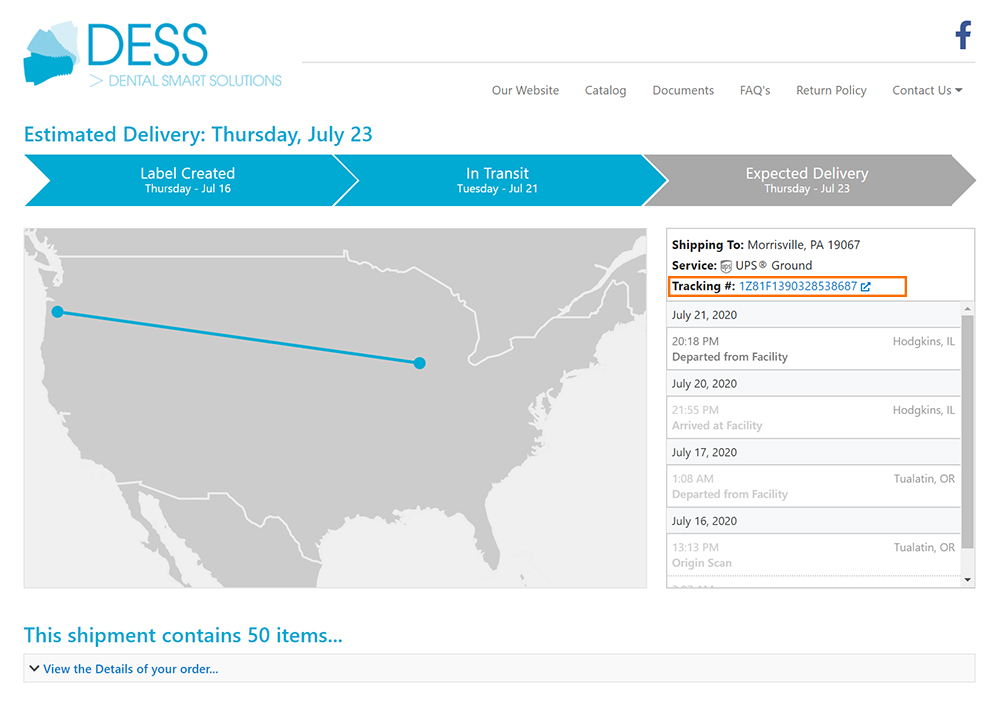Click the external link icon beside tracking number
Screen dimensions: 1000x727
866,287
